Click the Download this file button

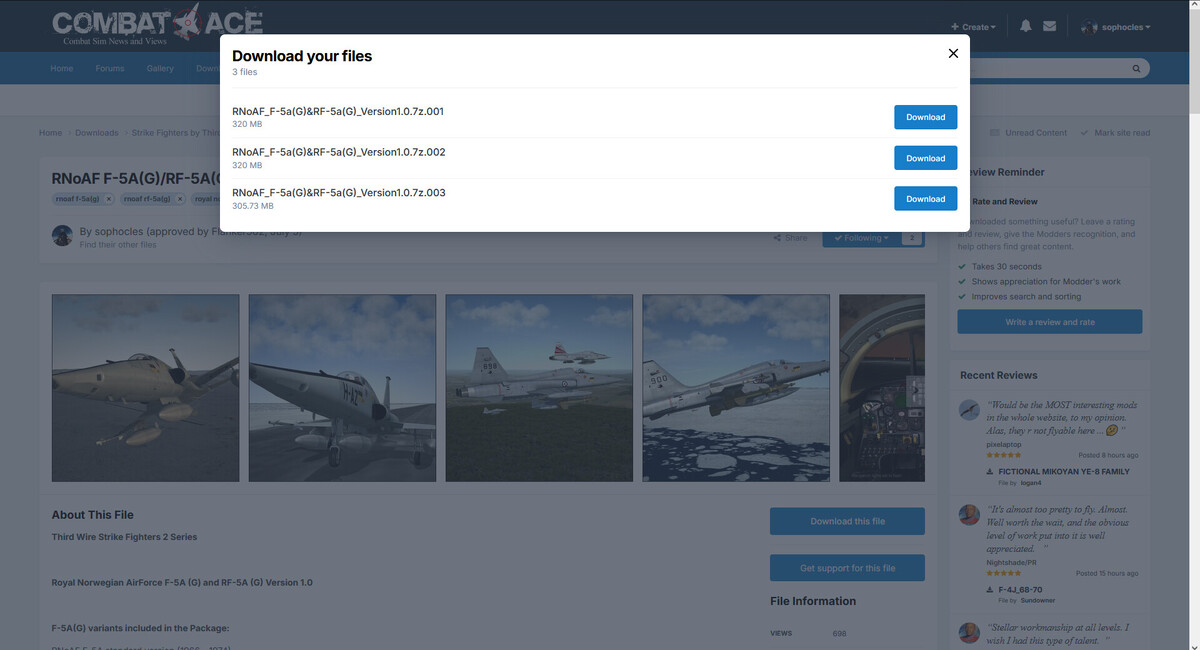coord(847,521)
